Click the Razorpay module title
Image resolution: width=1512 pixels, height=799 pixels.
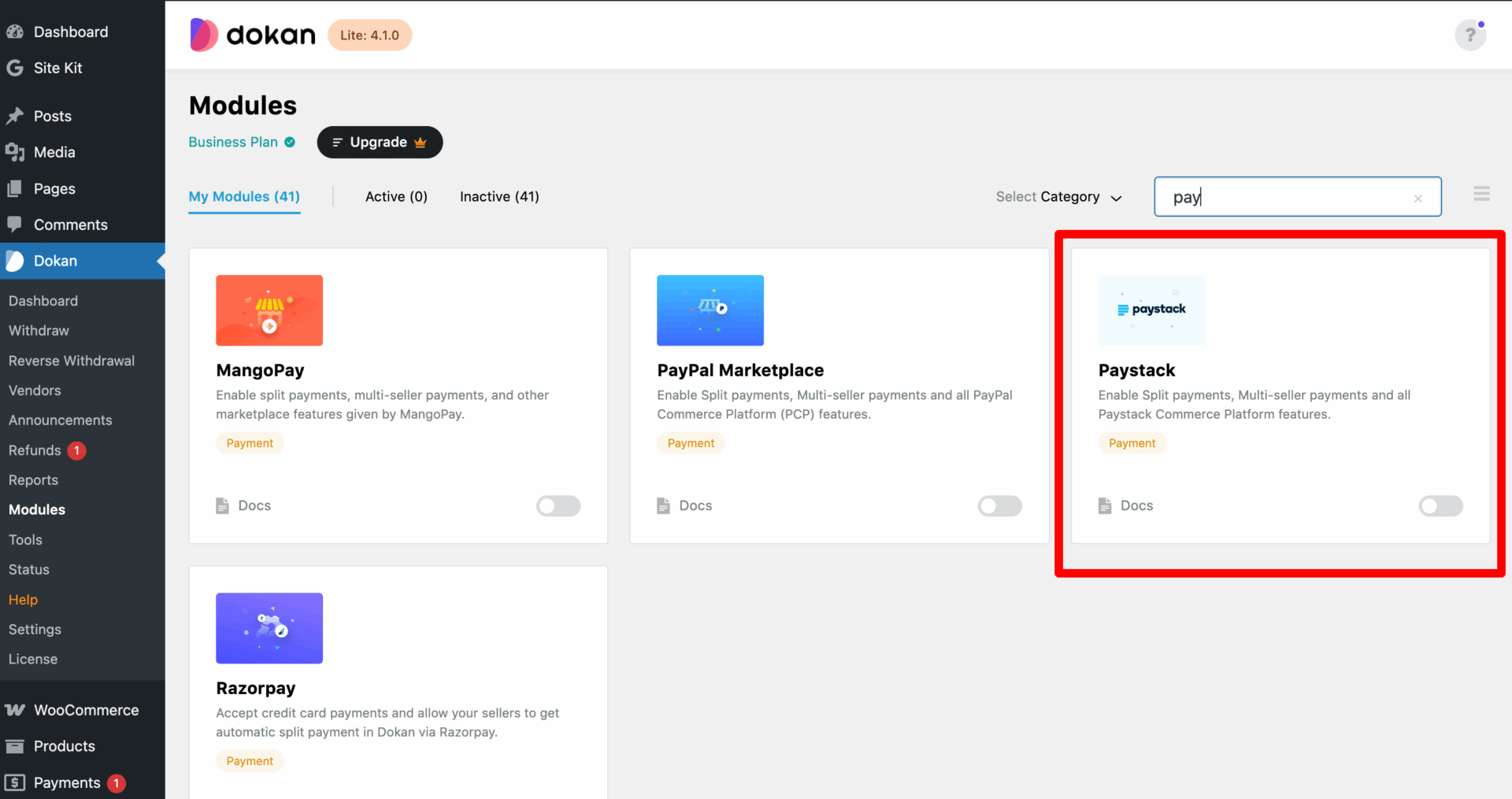pos(256,688)
